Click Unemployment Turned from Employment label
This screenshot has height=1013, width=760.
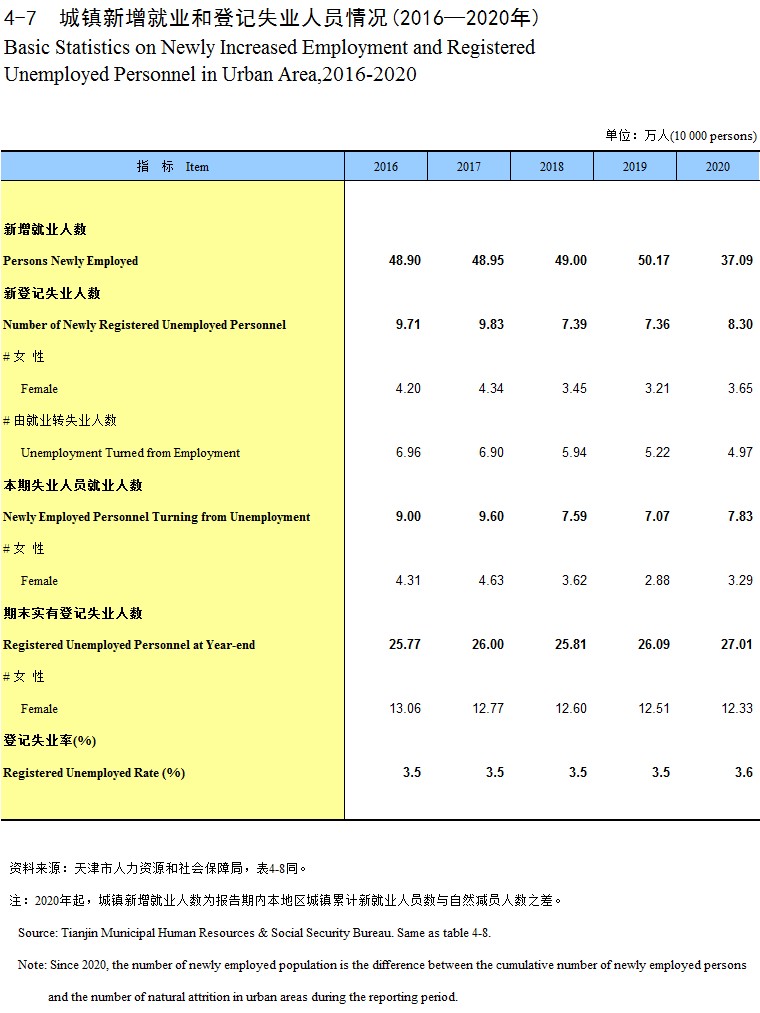pyautogui.click(x=130, y=453)
